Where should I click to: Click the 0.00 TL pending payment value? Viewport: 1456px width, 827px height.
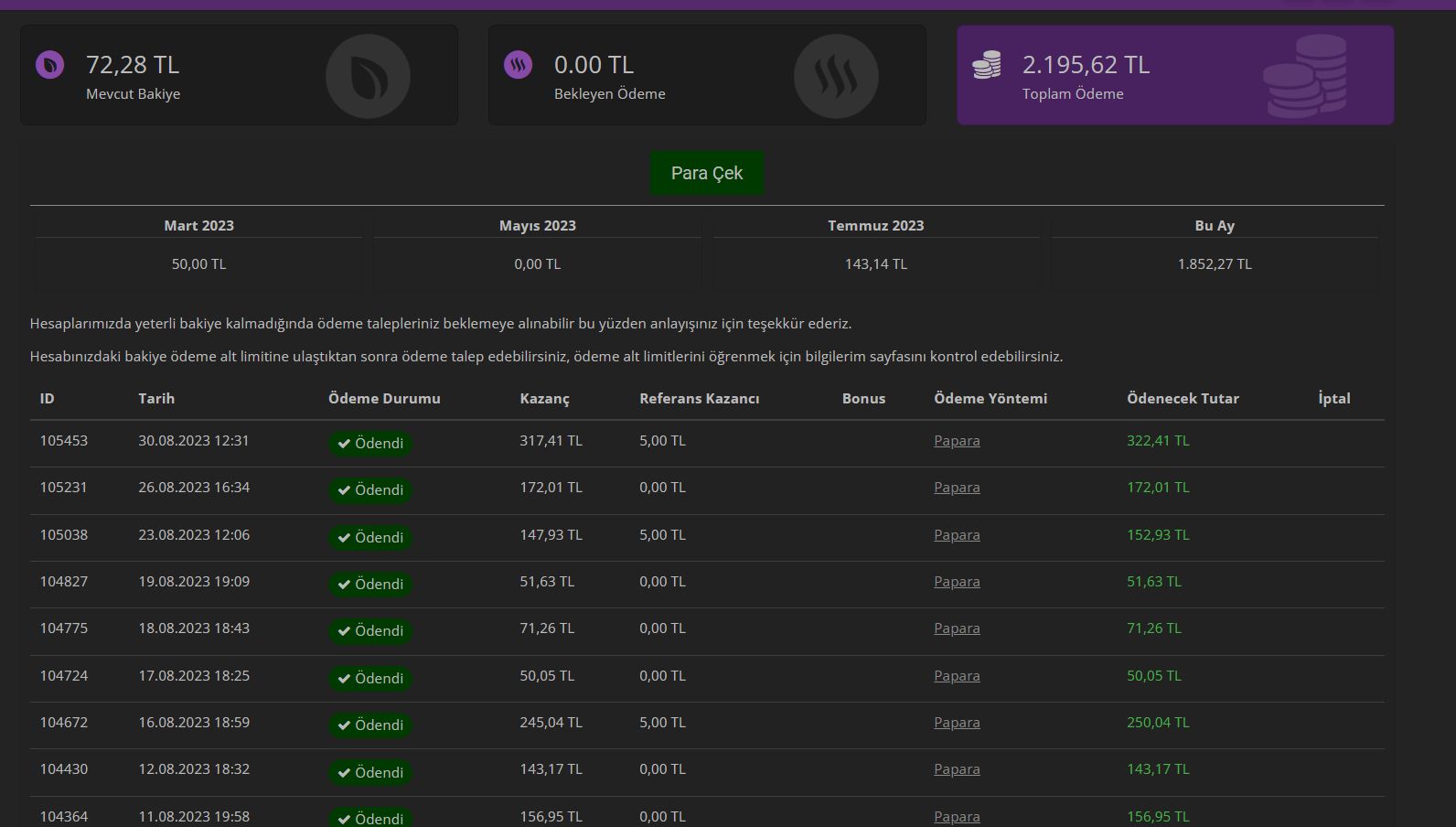click(594, 65)
